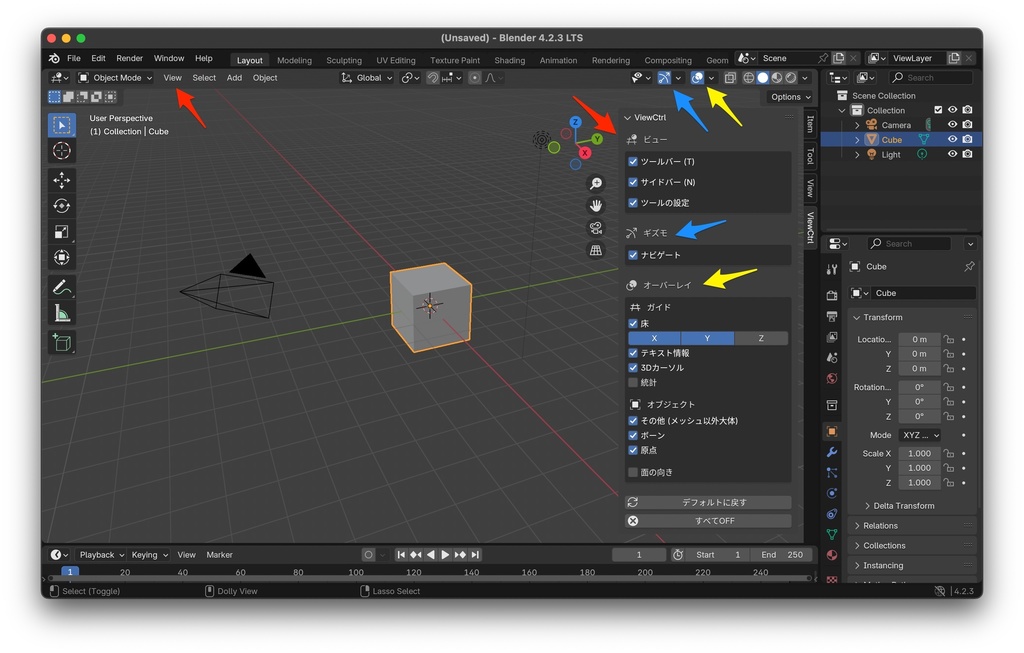Enable the 統計 checkbox

(633, 382)
